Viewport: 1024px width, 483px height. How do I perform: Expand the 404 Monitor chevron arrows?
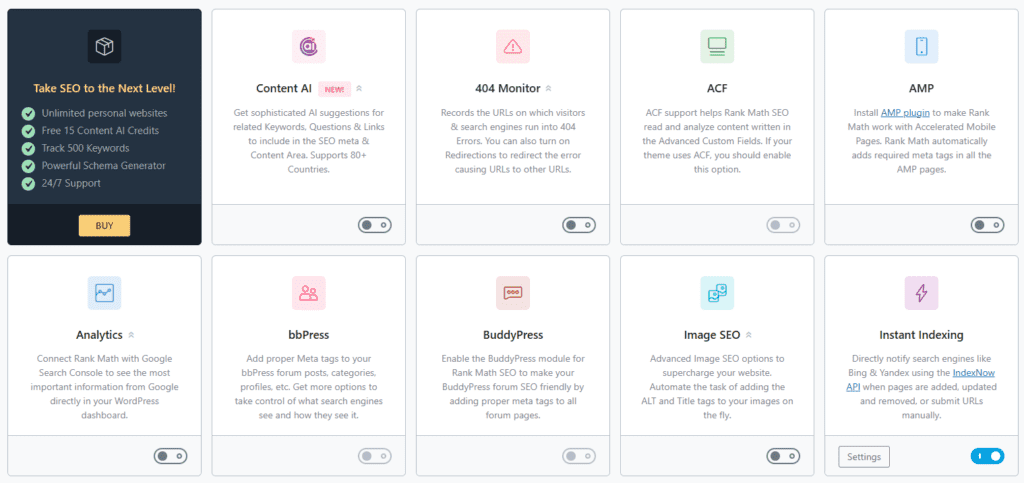point(548,88)
